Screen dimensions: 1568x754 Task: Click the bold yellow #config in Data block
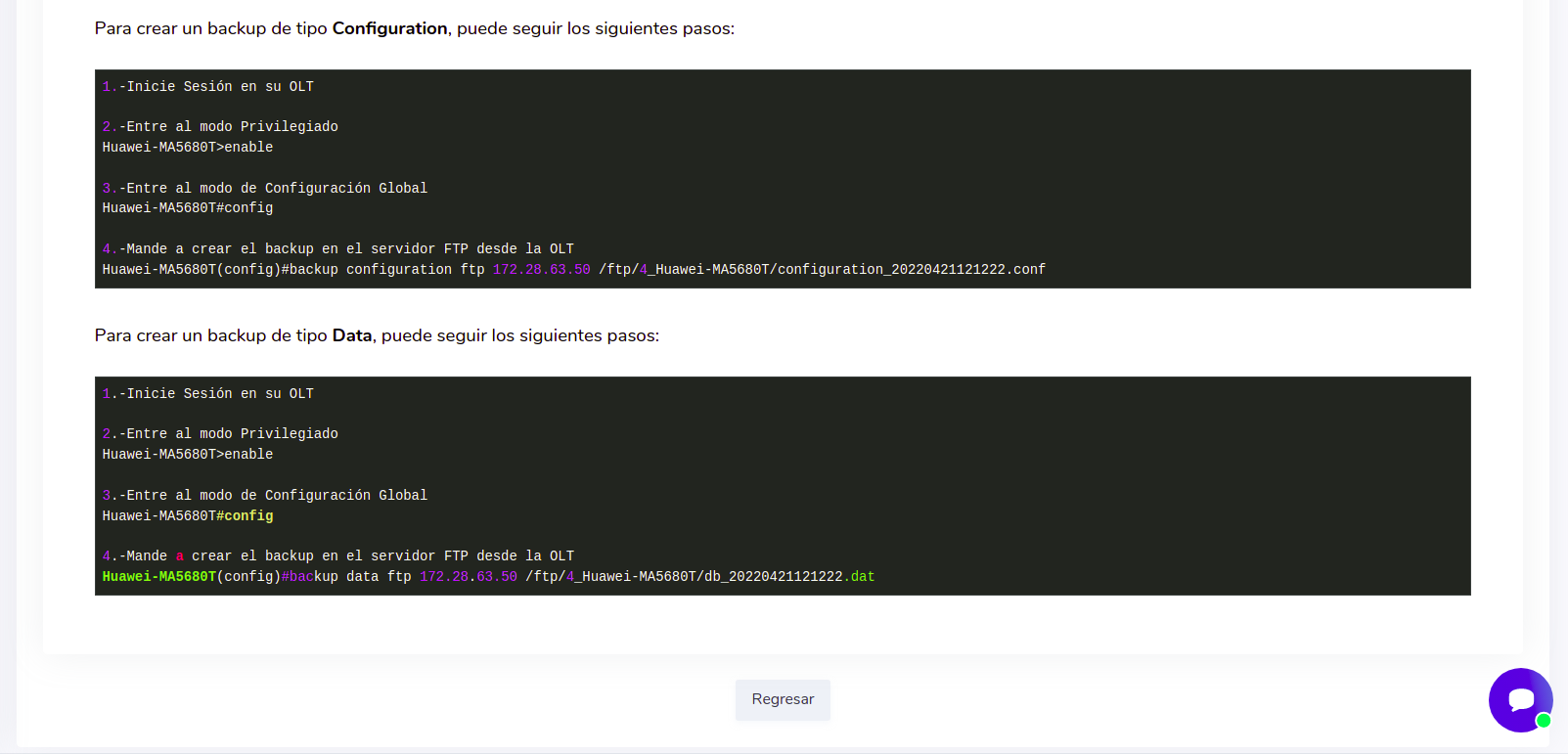coord(245,516)
